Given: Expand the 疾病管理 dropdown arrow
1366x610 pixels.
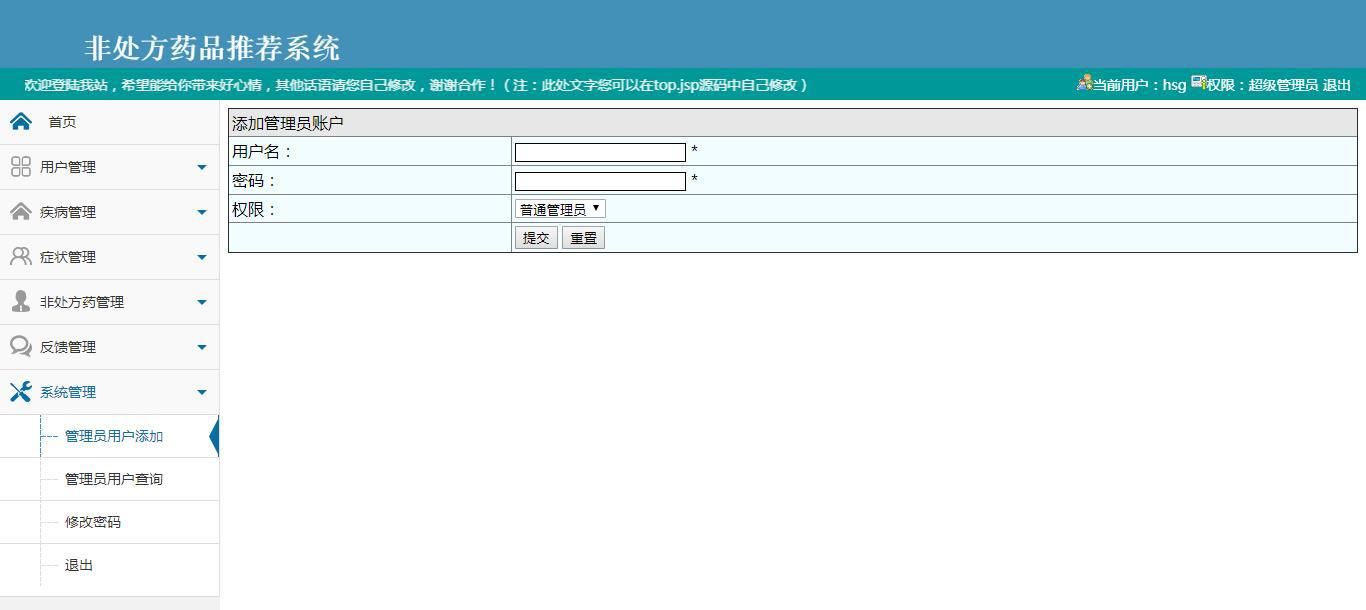Looking at the screenshot, I should point(202,213).
